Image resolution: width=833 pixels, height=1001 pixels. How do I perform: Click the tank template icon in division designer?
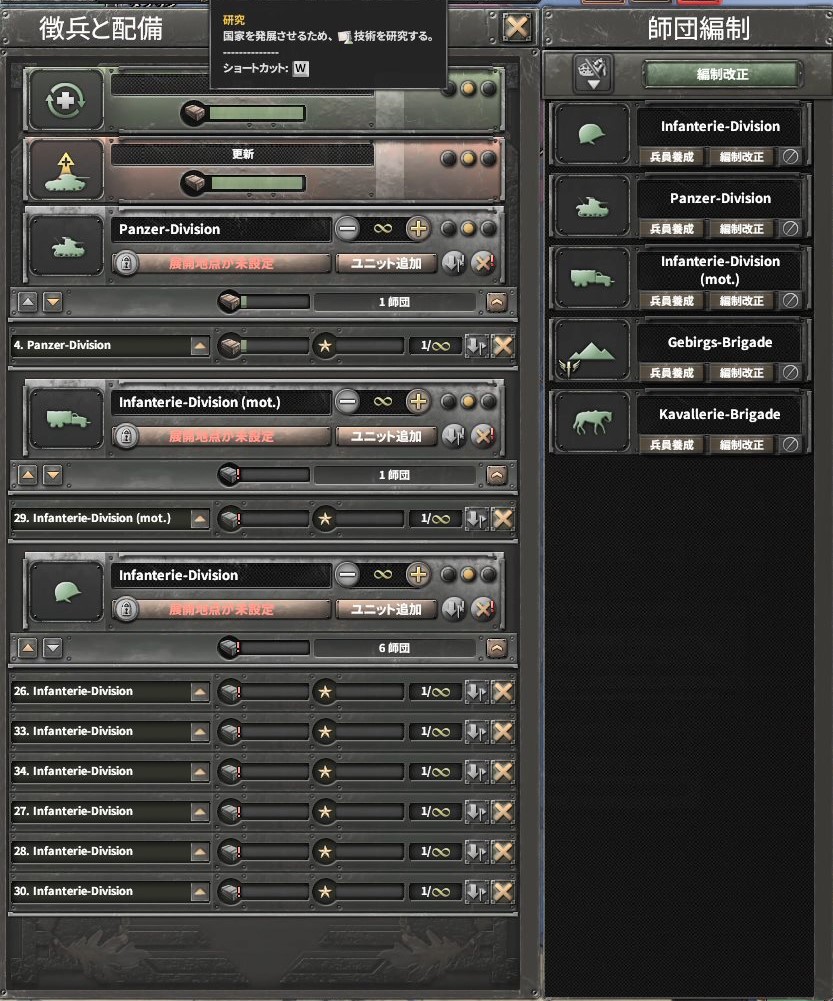pos(592,206)
